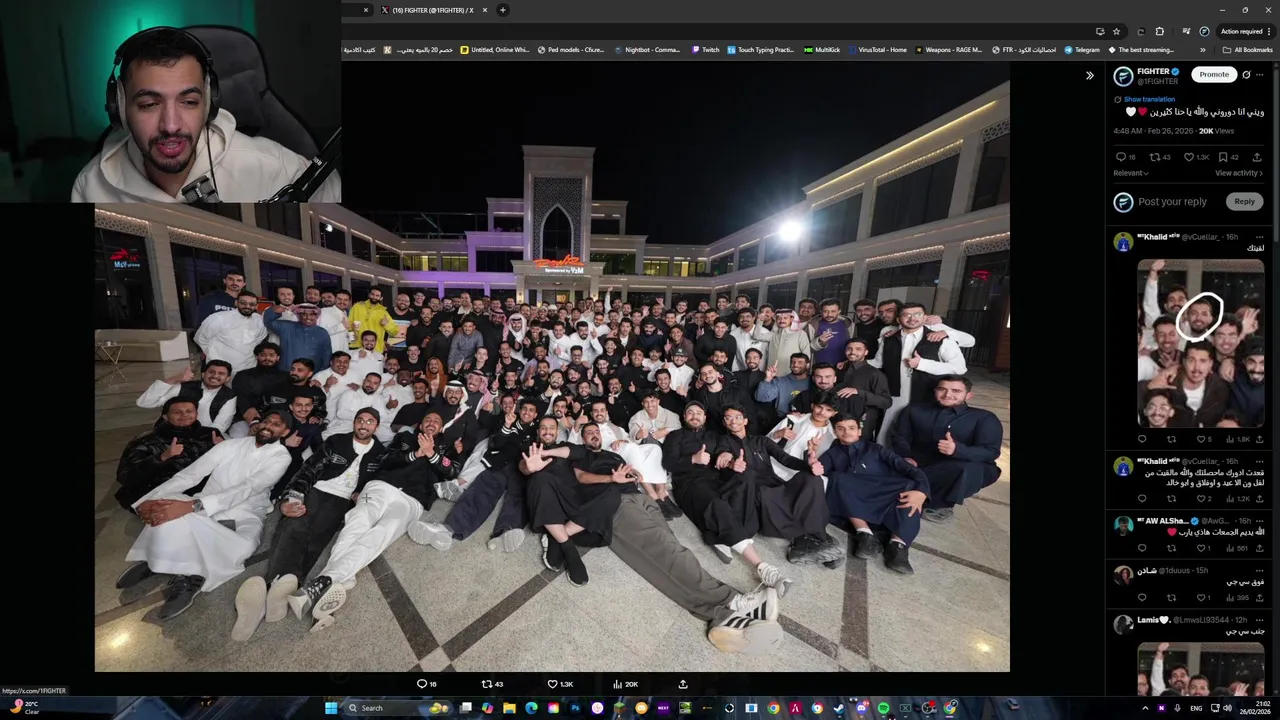
Task: Open a new browser tab
Action: click(x=503, y=10)
